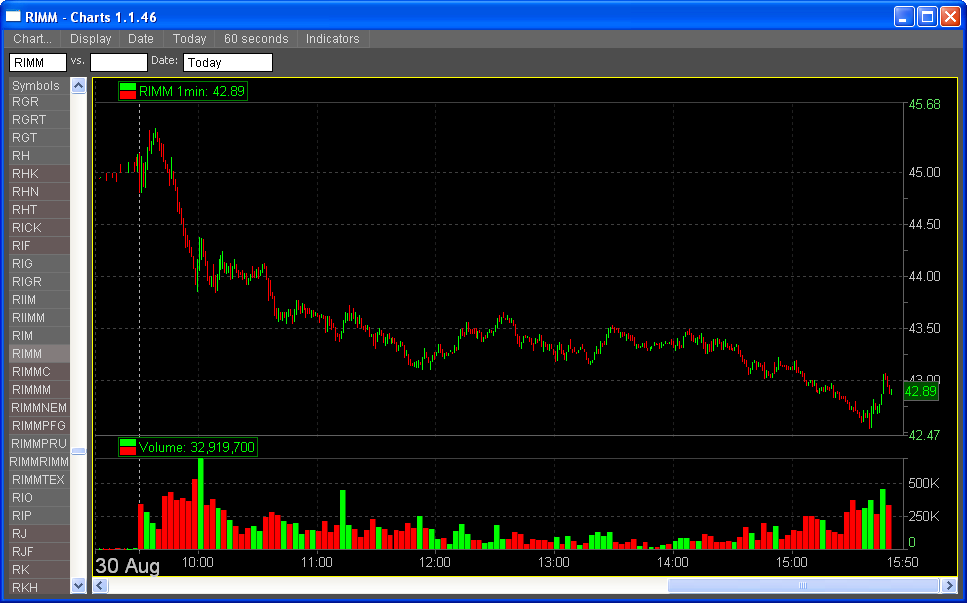Select symbol RIGR in list
Screen dimensions: 967x603
point(39,282)
